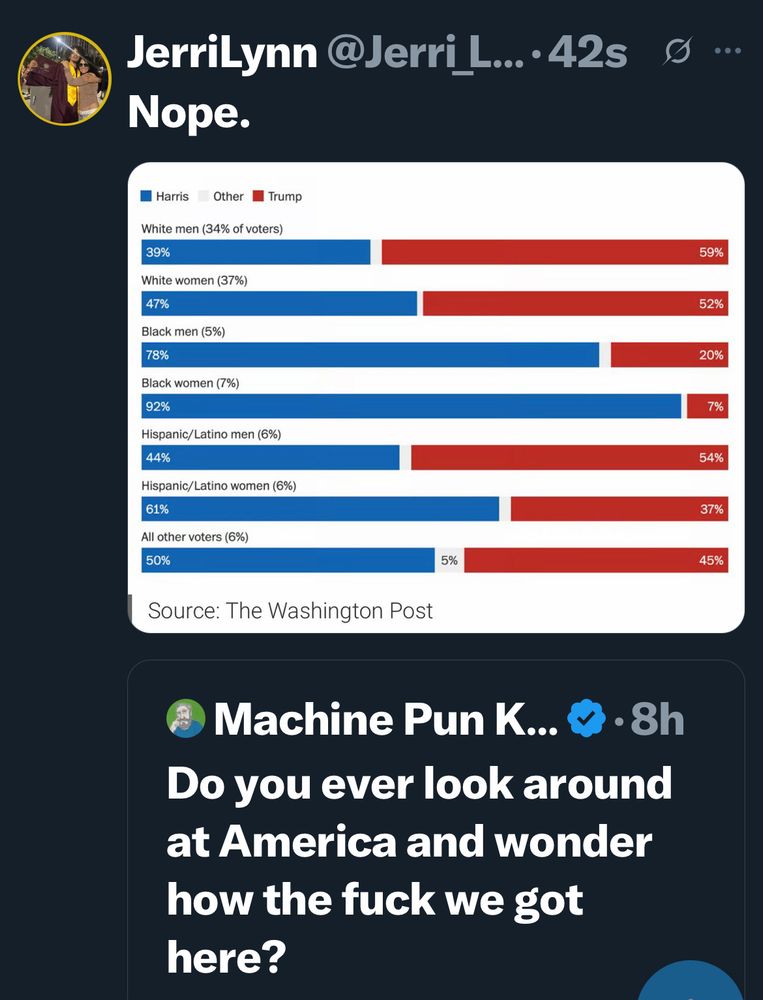The width and height of the screenshot is (763, 1000).
Task: Open the quoted tweet text
Action: (x=419, y=869)
